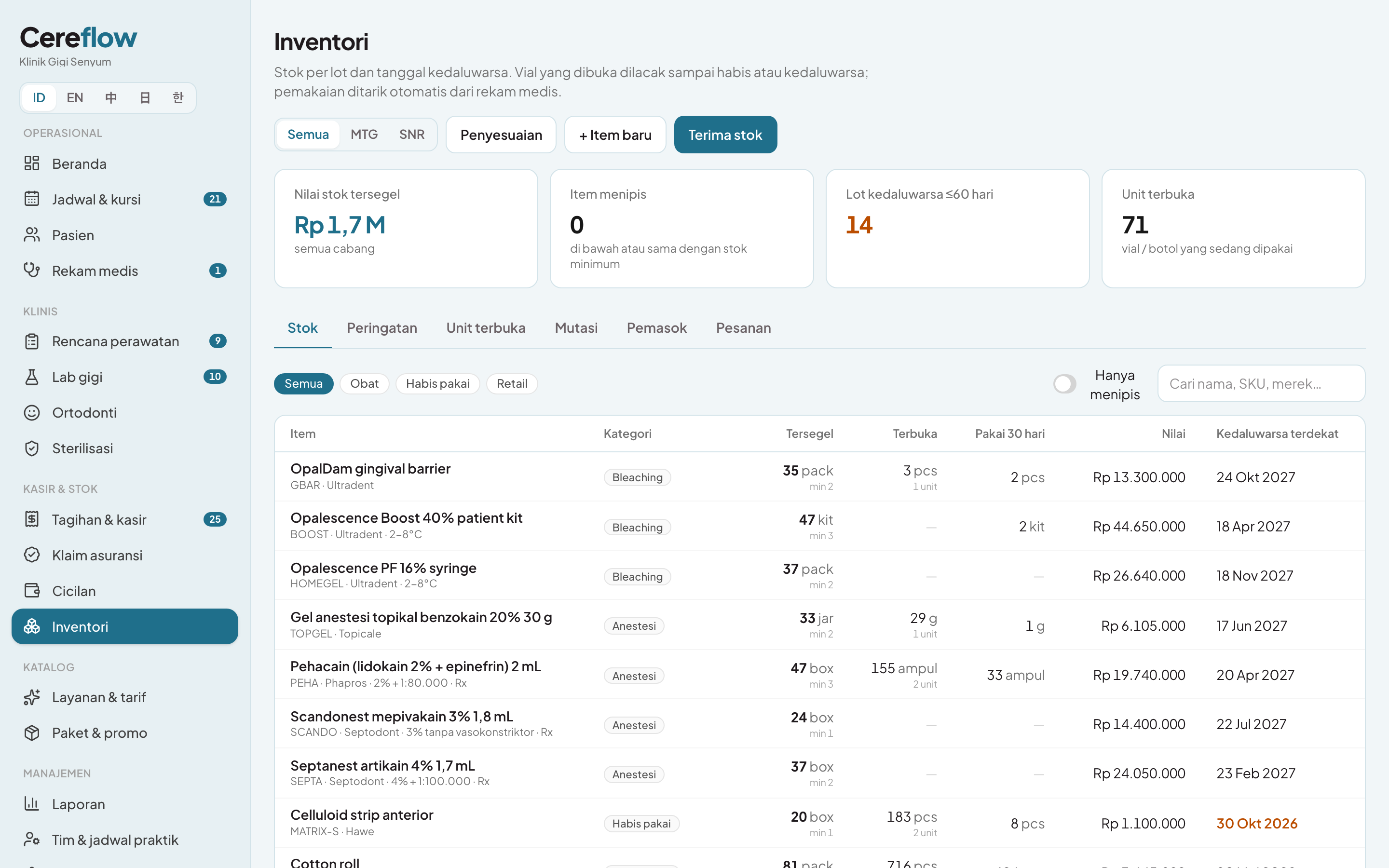The height and width of the screenshot is (868, 1389).
Task: Open Laporan chart icon
Action: pos(31,804)
